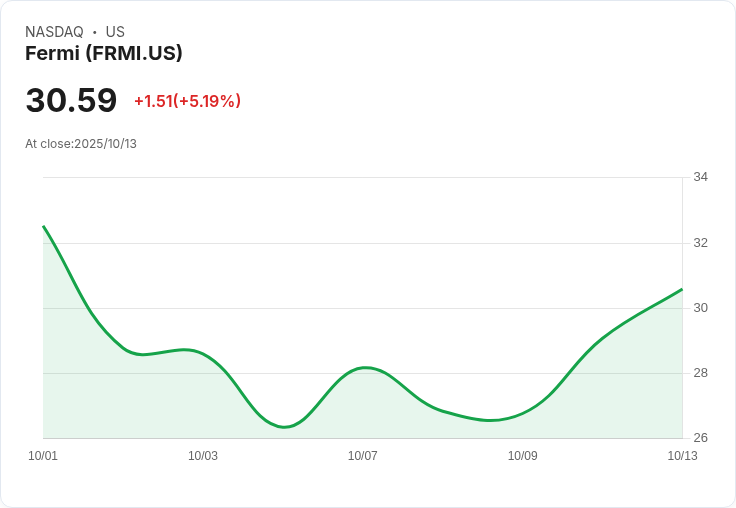This screenshot has width=736, height=508.
Task: Click the 34 y-axis price label
Action: (x=700, y=177)
